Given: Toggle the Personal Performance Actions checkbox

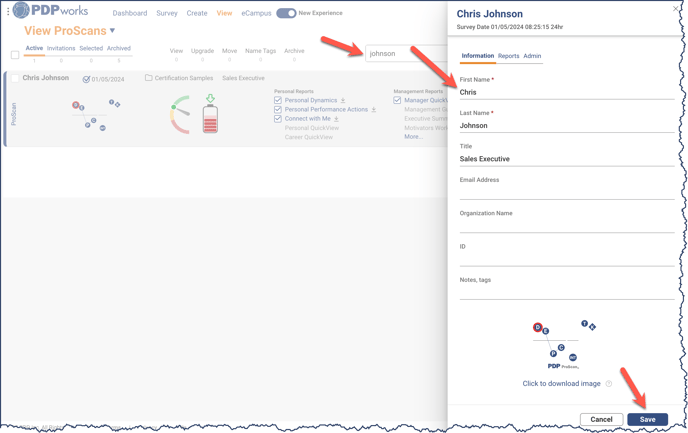Looking at the screenshot, I should pyautogui.click(x=278, y=110).
